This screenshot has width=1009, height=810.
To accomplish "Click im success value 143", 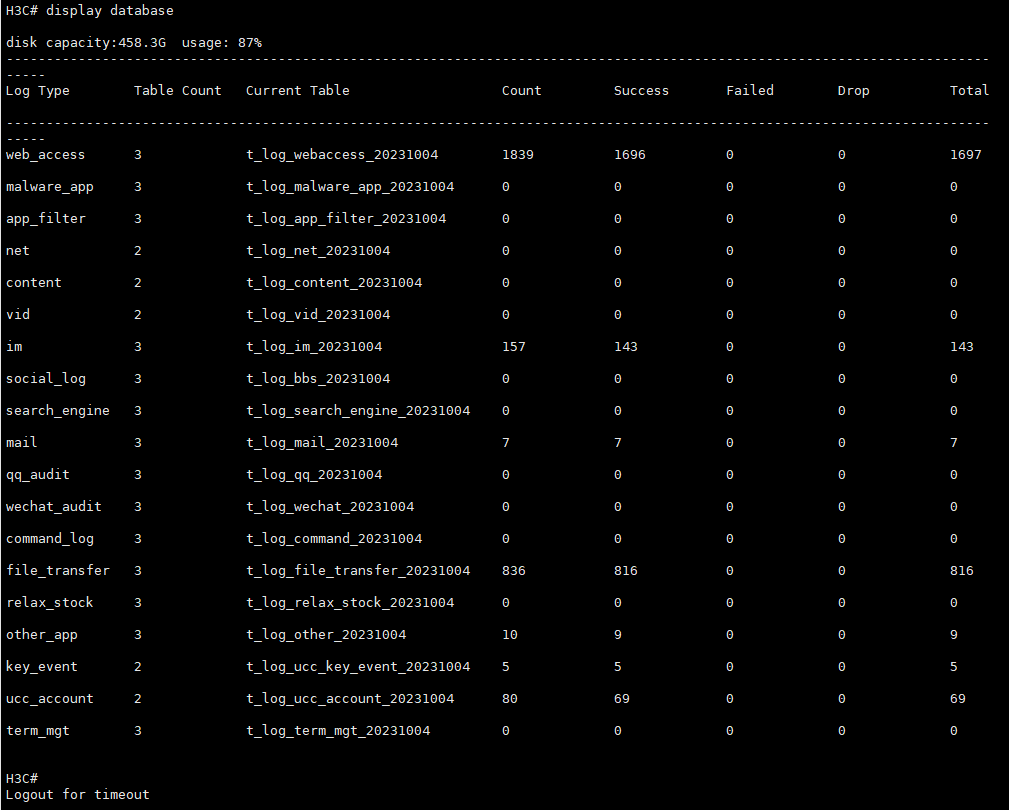I will tap(625, 347).
